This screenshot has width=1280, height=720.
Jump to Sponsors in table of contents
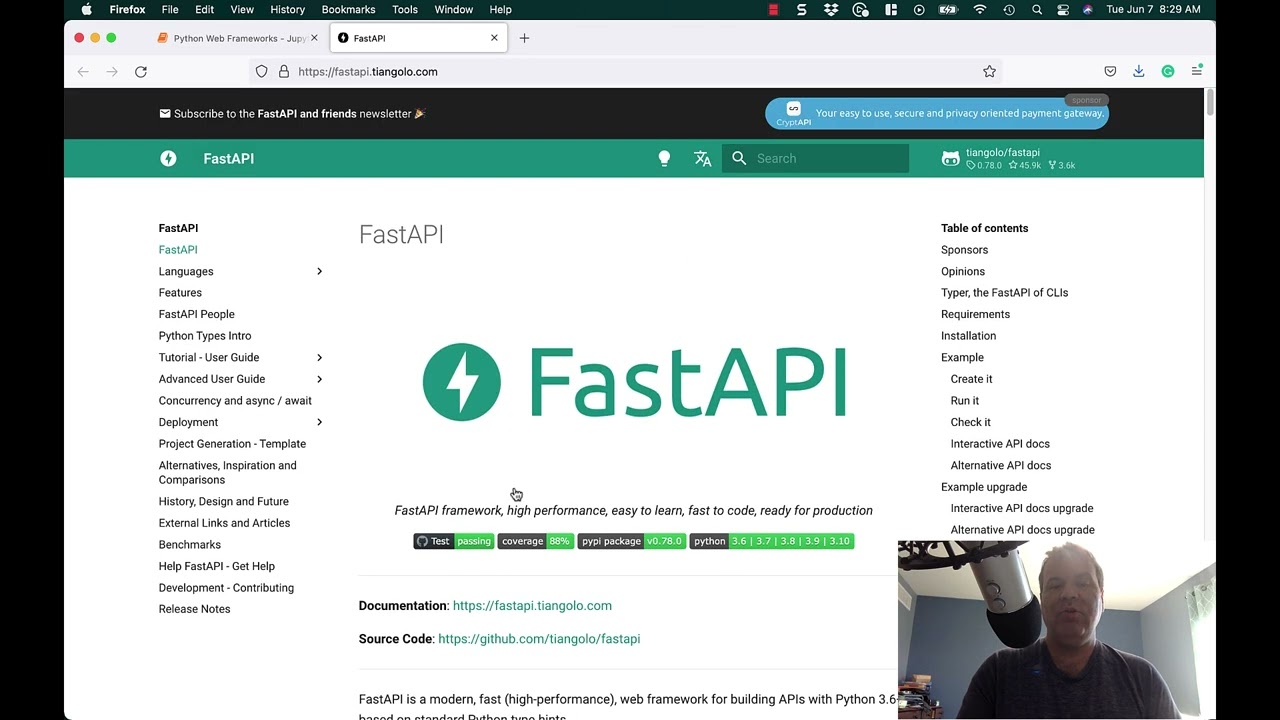pyautogui.click(x=964, y=250)
